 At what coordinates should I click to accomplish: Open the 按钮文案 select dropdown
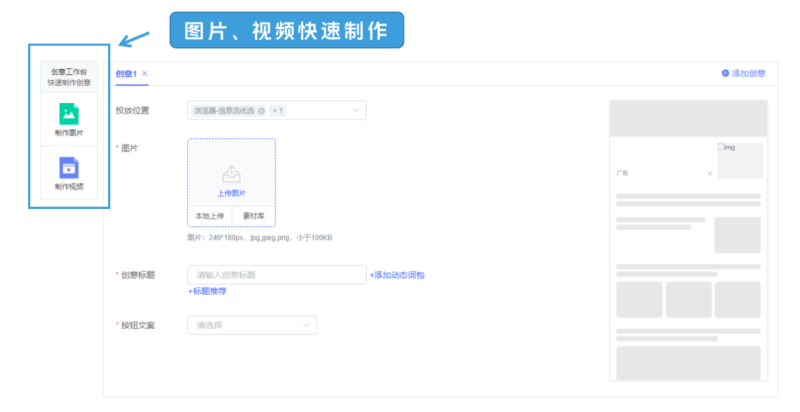coord(252,325)
